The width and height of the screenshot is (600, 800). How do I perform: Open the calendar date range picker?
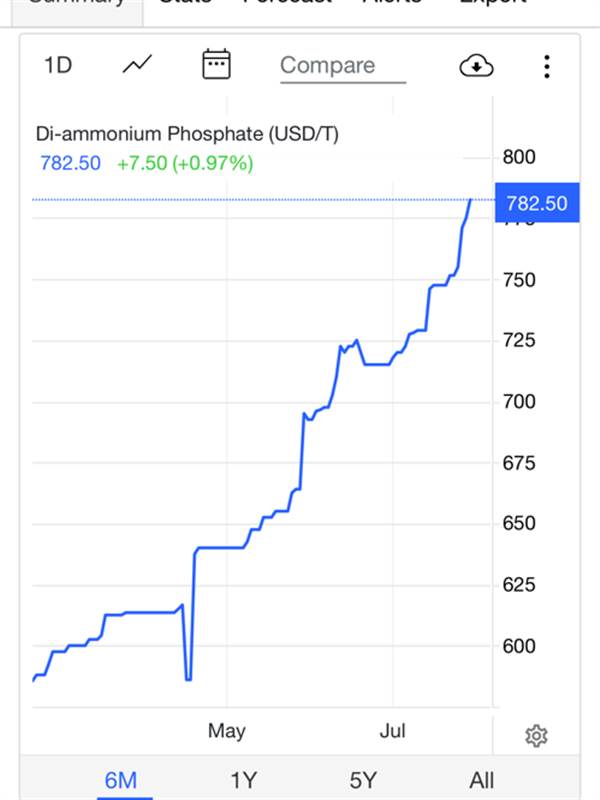(x=216, y=64)
